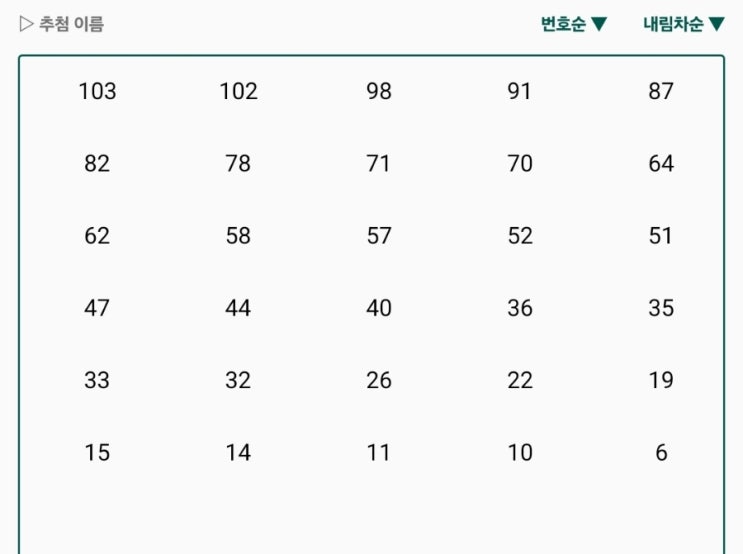
Task: Open the 번호순 sort dropdown
Action: [574, 24]
